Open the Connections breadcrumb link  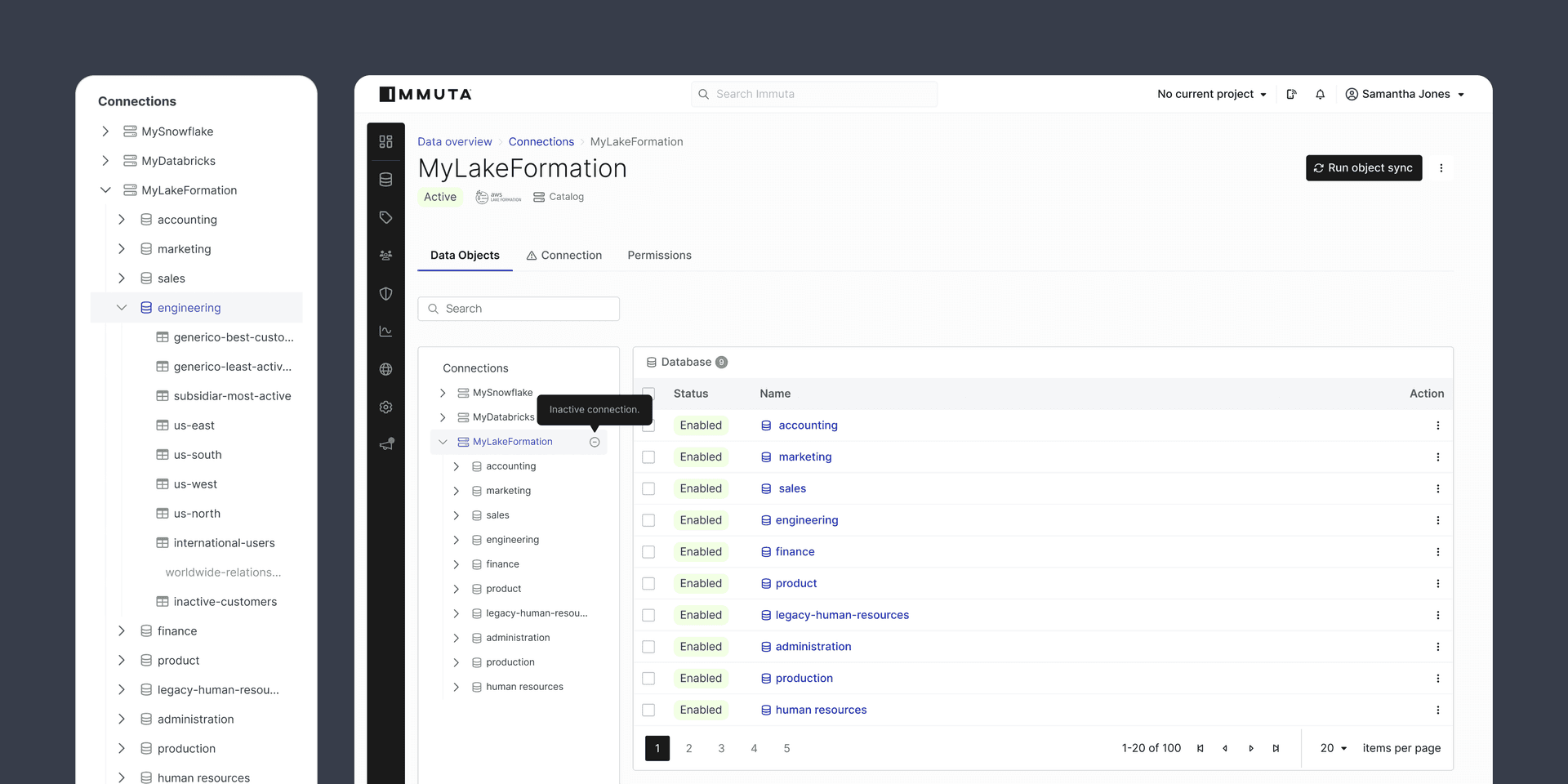[541, 142]
